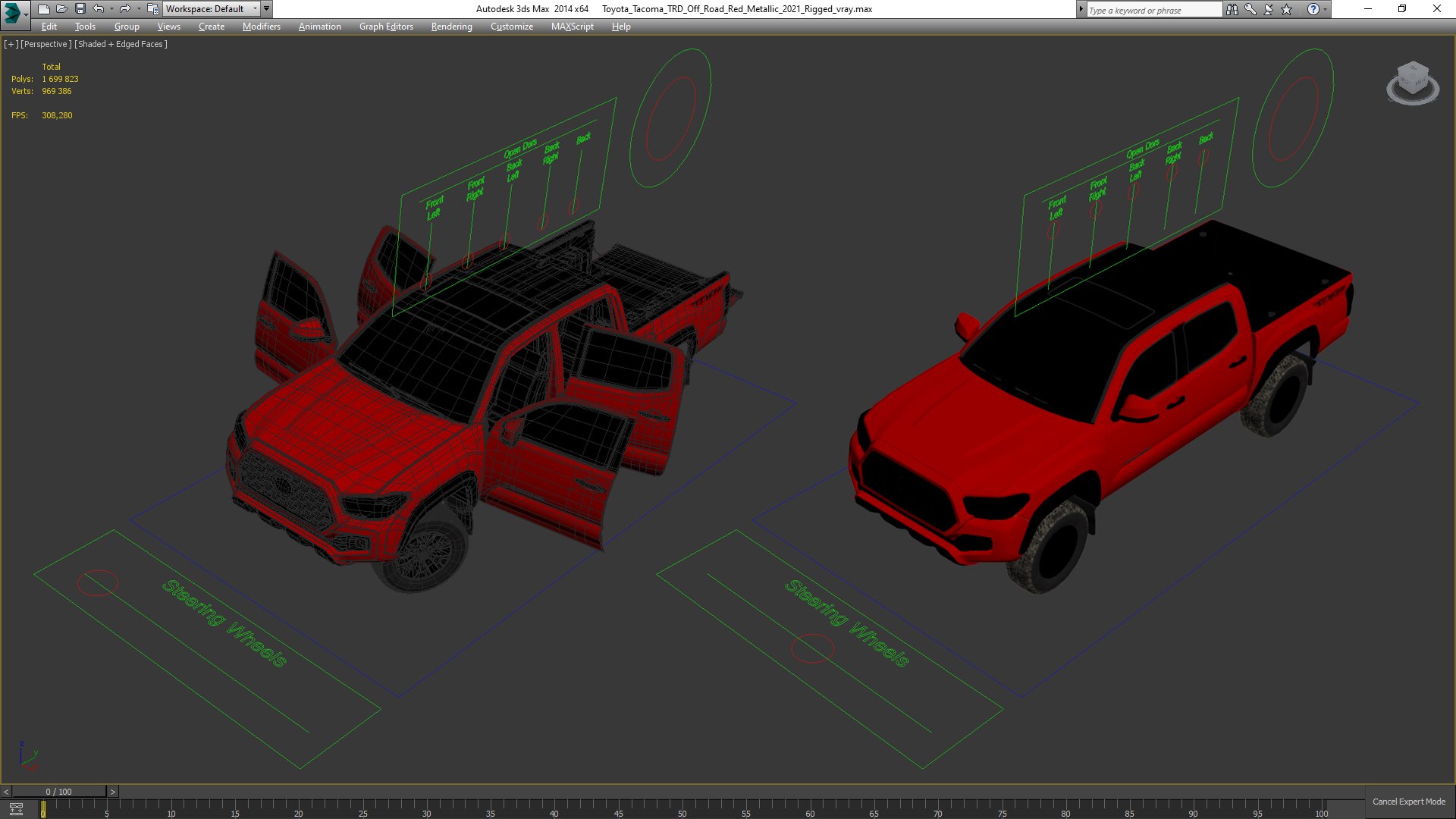The width and height of the screenshot is (1456, 819).
Task: Open the Animation menu
Action: (319, 27)
